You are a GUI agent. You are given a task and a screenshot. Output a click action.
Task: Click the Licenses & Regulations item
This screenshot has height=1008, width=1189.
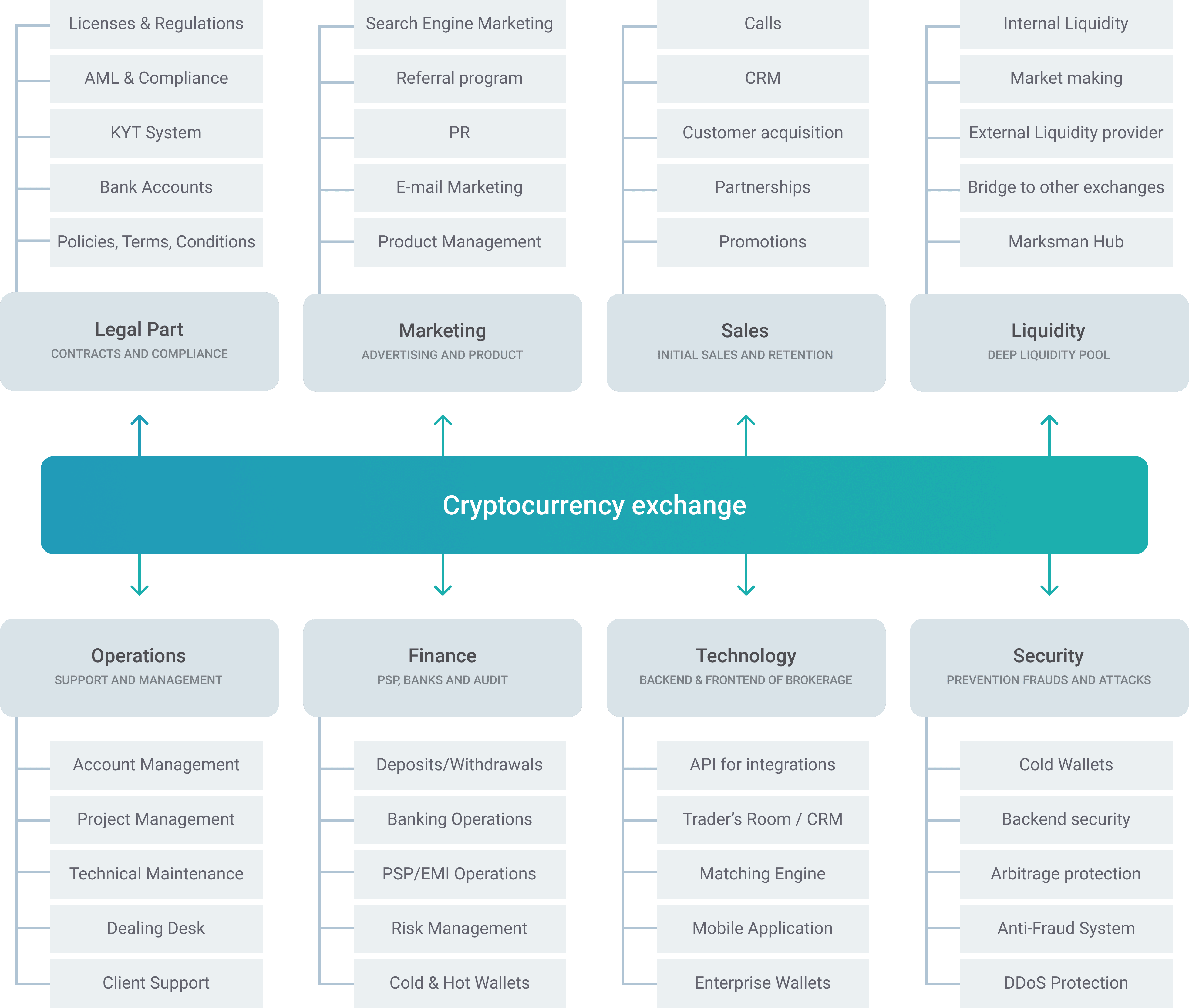[156, 24]
